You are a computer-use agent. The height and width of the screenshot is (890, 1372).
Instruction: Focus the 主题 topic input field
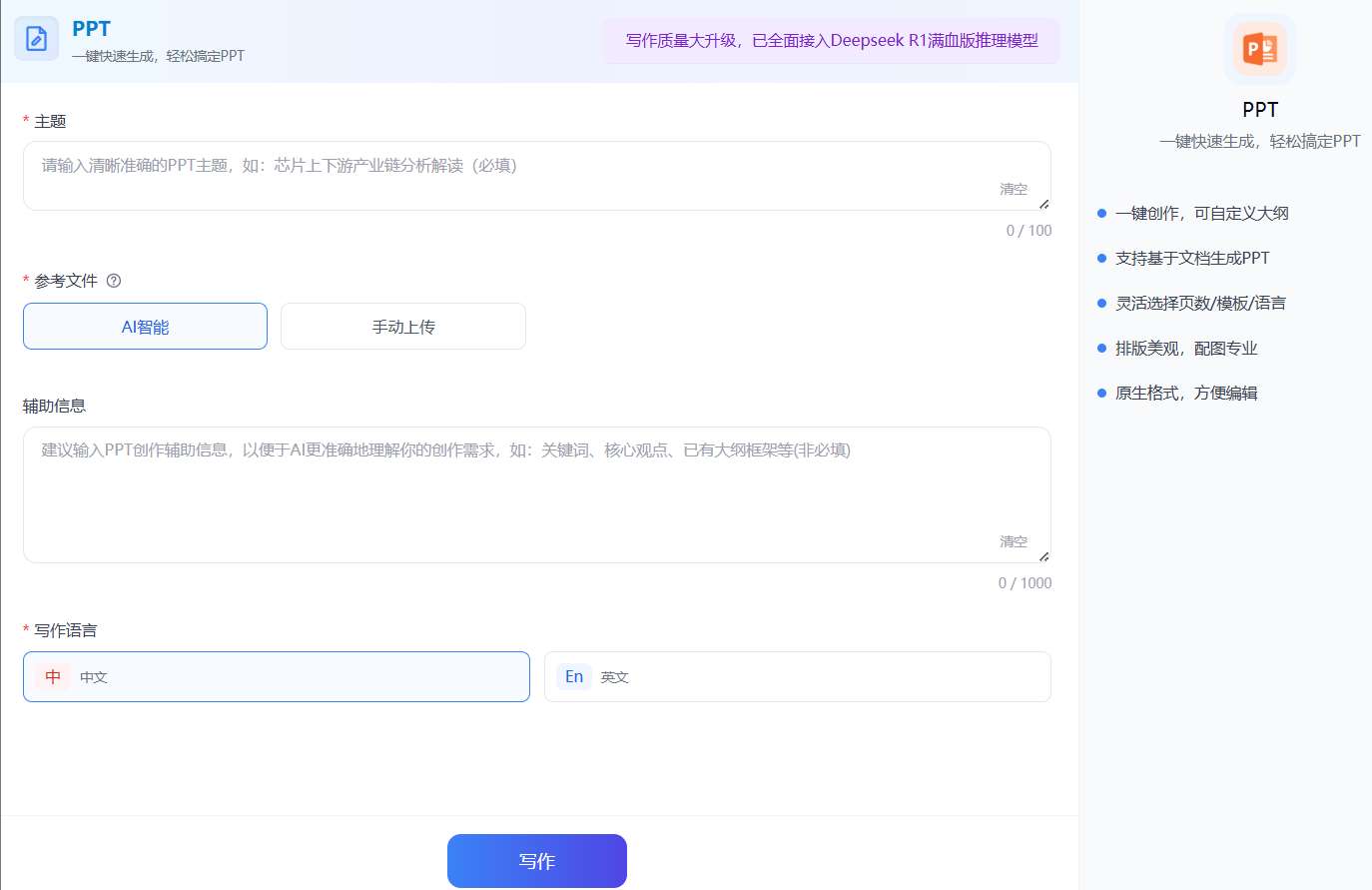pos(537,176)
